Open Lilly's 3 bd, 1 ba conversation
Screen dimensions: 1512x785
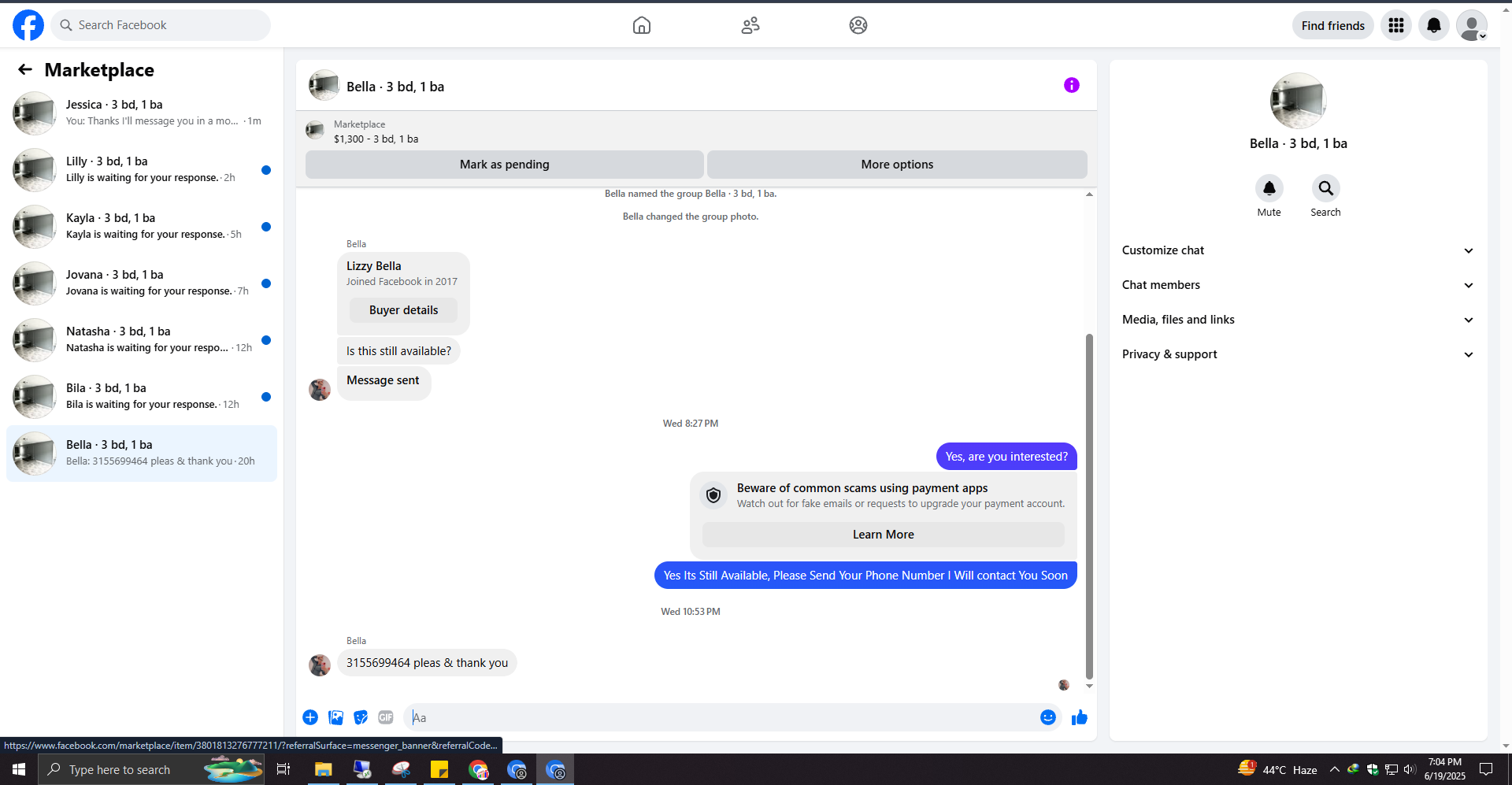pyautogui.click(x=142, y=170)
